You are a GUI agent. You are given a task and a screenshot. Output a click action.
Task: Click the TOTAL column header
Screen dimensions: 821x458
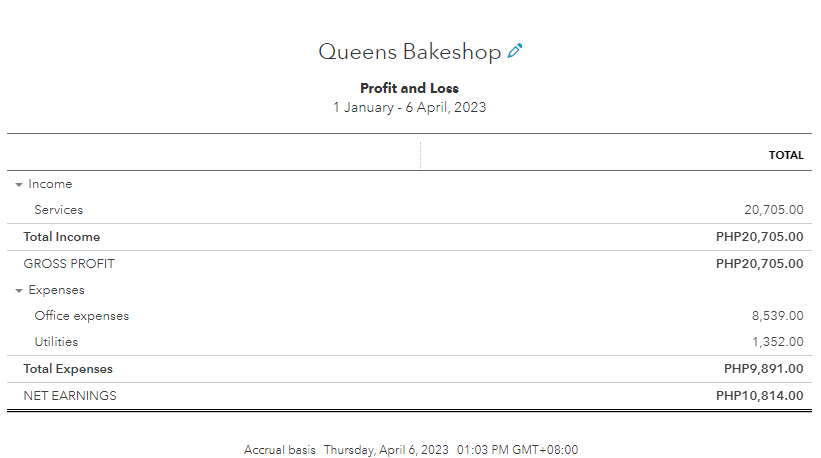click(785, 156)
